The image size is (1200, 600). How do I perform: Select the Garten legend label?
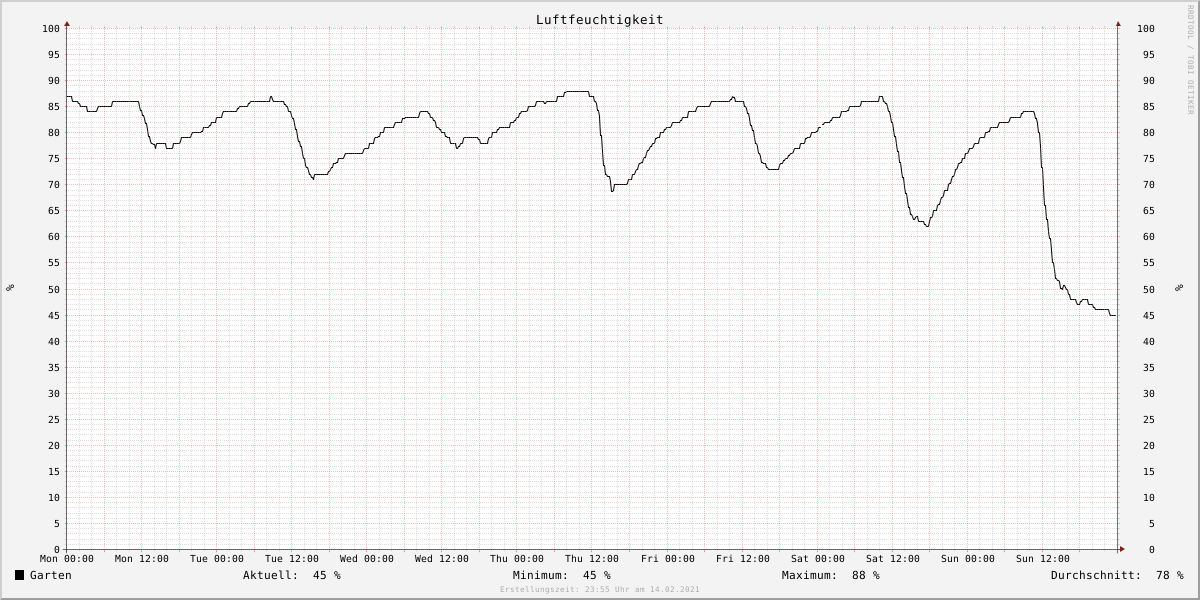tap(51, 575)
